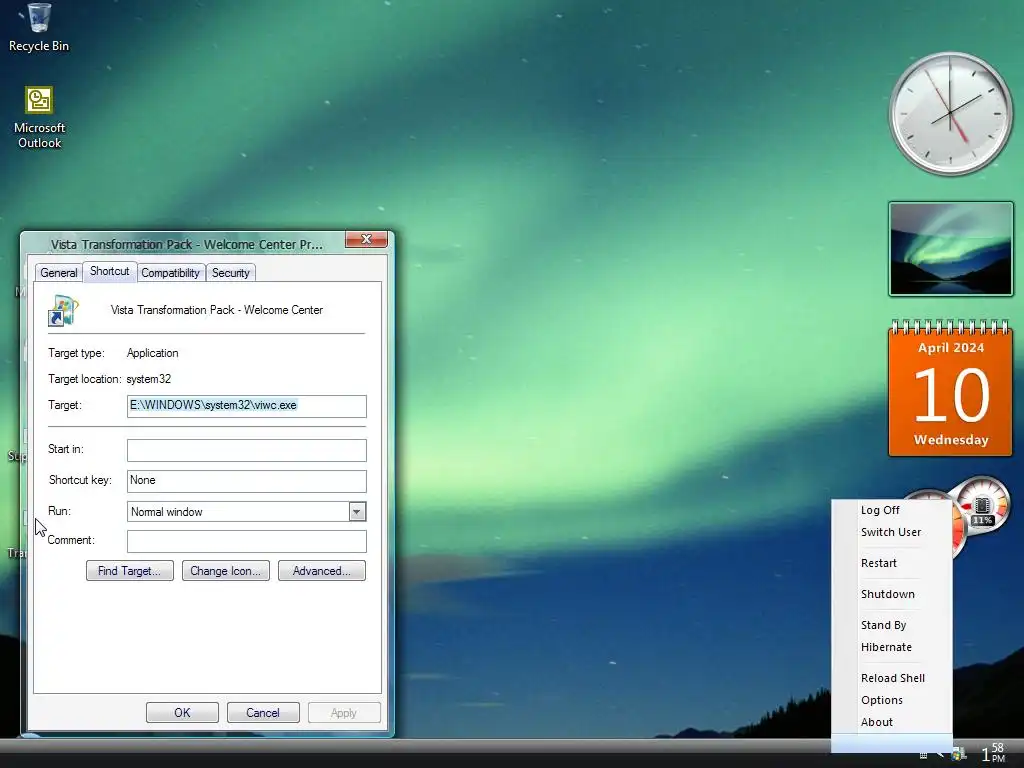Click the Windows flag tray icon
The image size is (1024, 768).
(958, 754)
